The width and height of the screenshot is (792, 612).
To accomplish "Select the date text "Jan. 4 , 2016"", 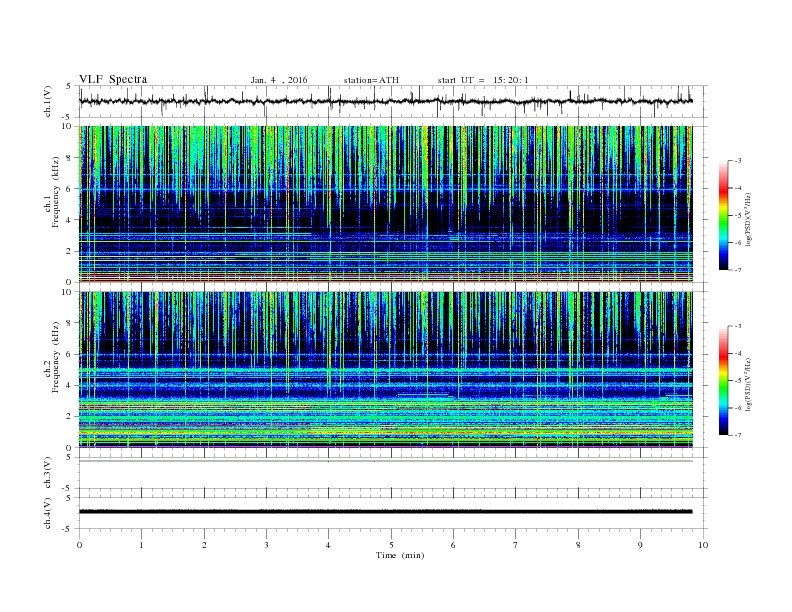I will click(279, 80).
